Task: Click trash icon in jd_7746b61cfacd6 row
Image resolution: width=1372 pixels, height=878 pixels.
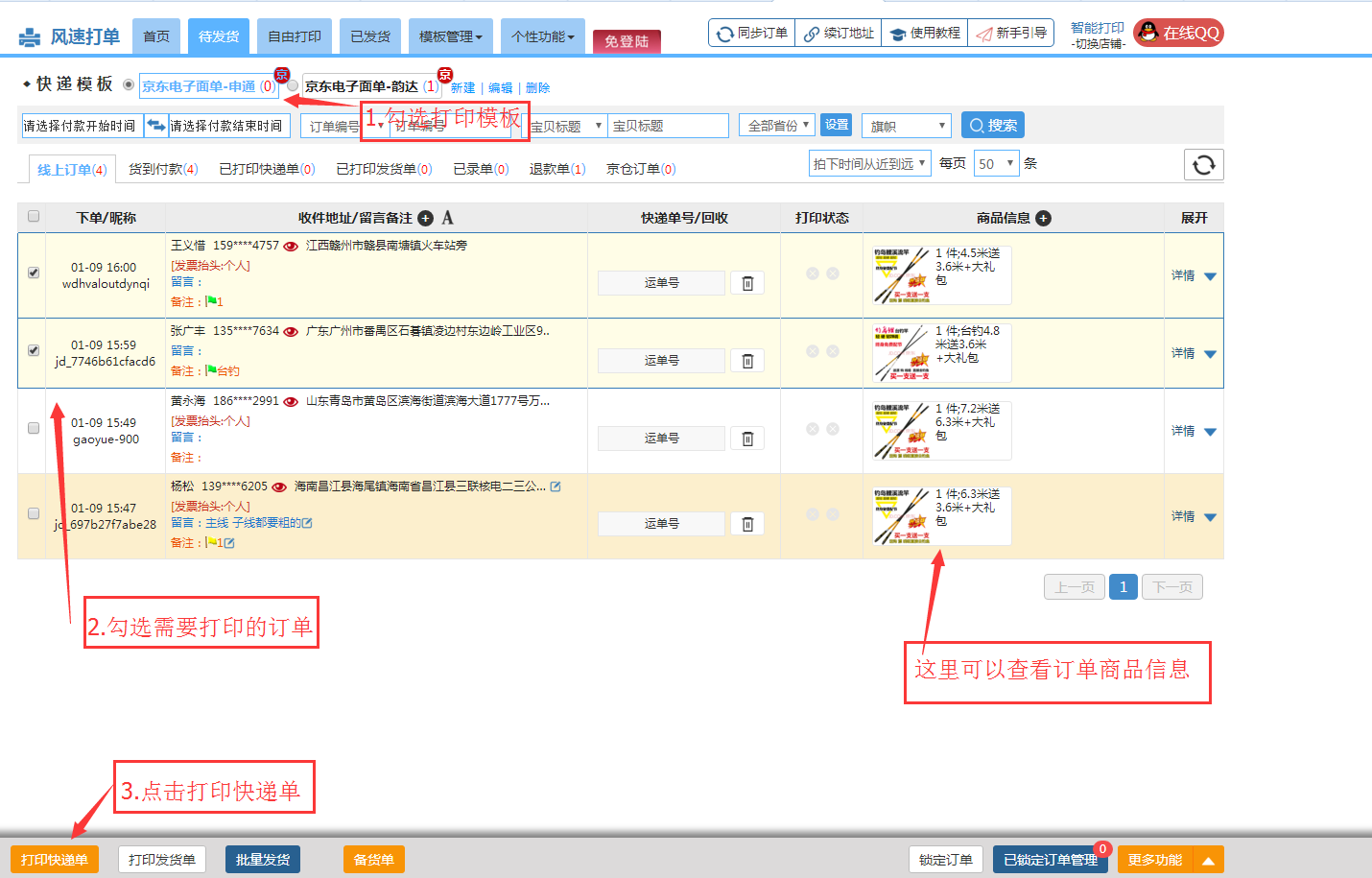Action: point(747,361)
